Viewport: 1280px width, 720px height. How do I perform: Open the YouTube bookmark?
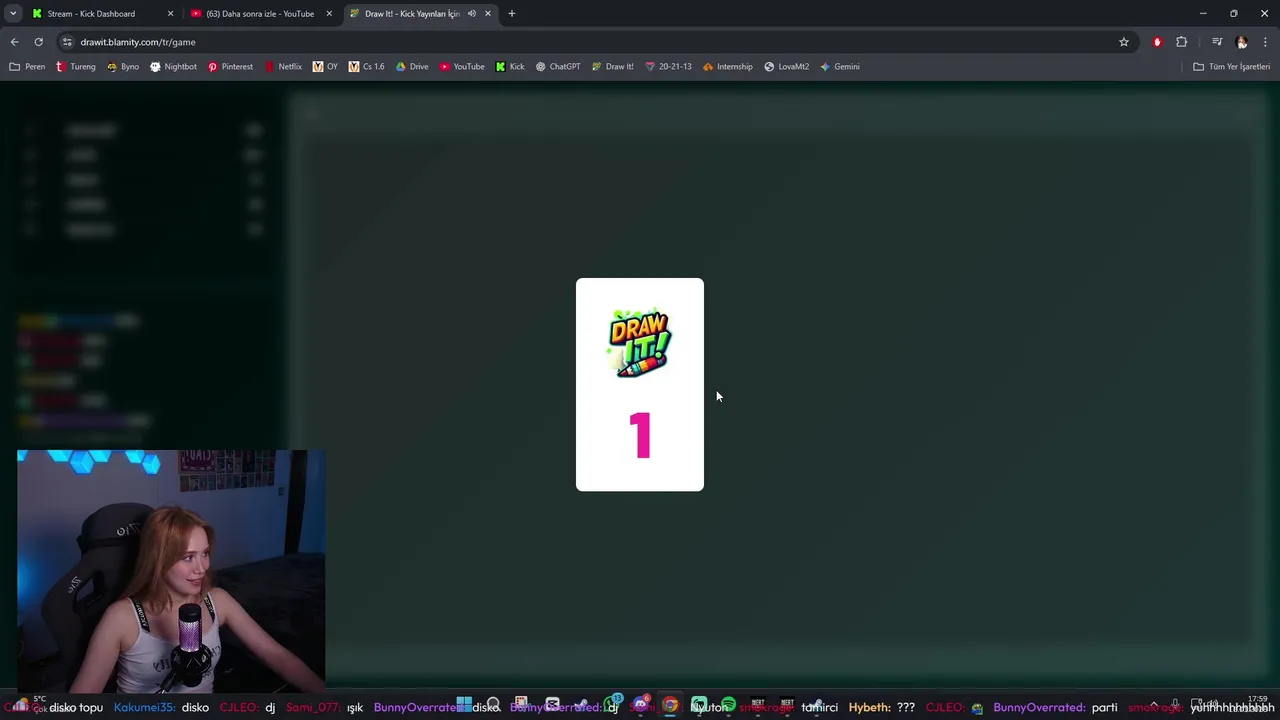(x=462, y=67)
